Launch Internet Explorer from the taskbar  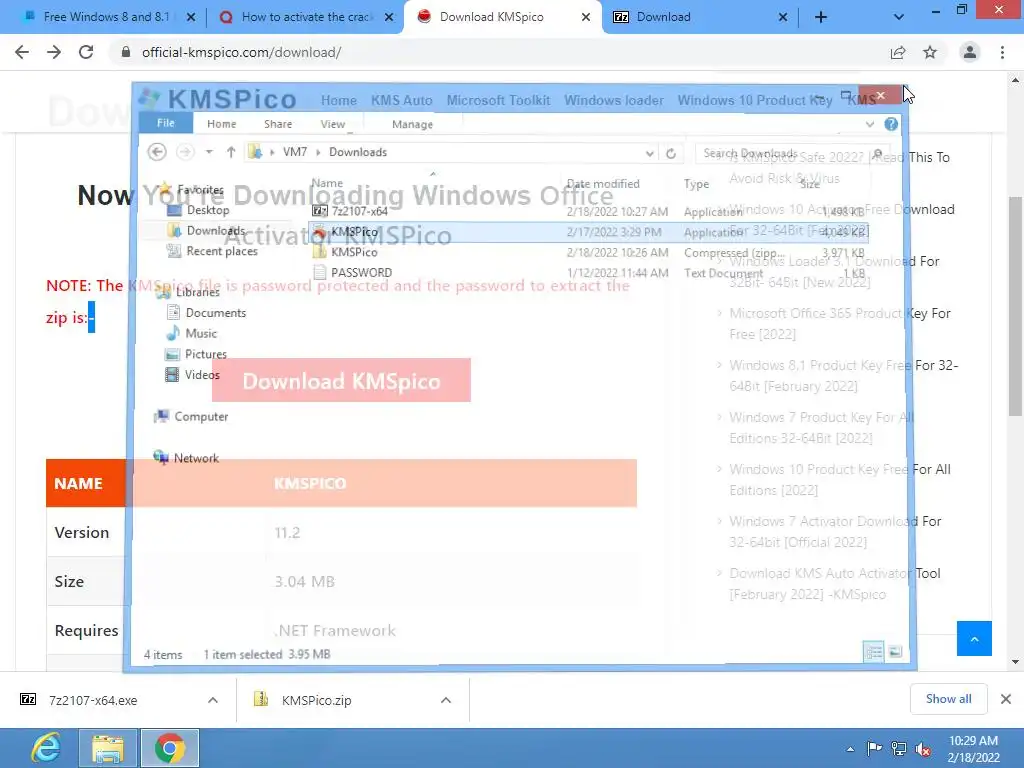[x=46, y=748]
